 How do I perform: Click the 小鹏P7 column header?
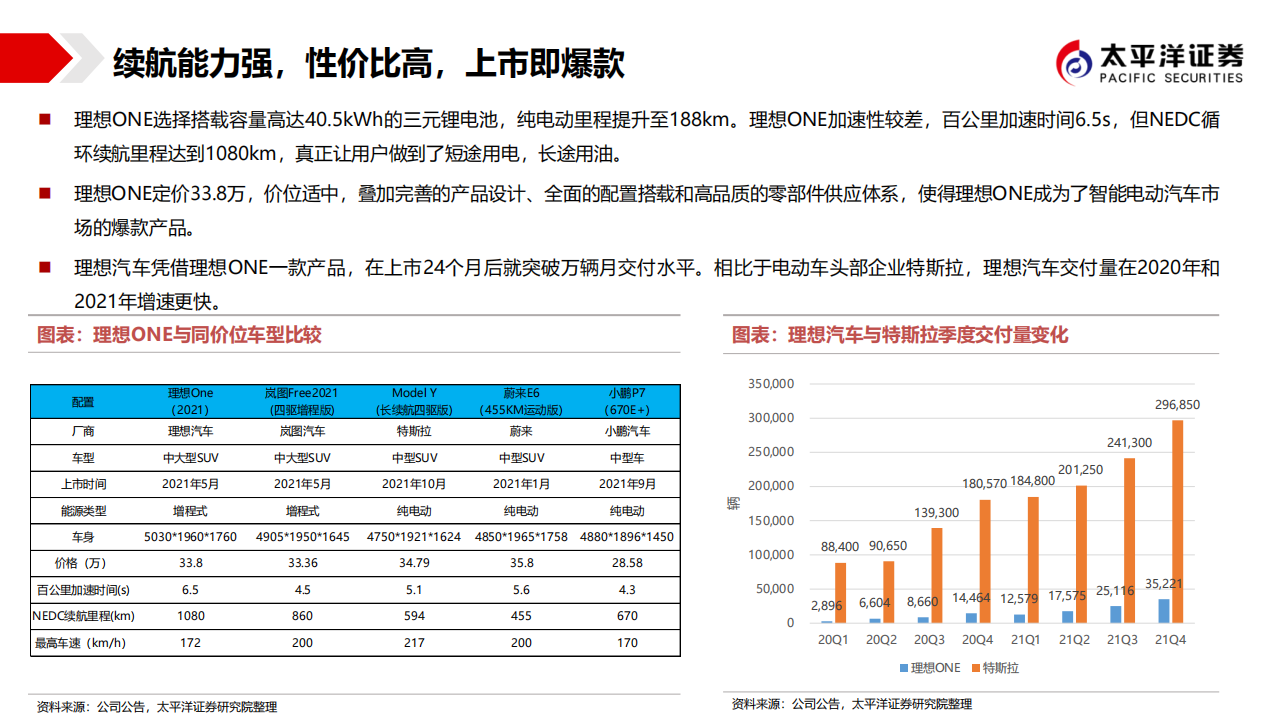click(627, 402)
